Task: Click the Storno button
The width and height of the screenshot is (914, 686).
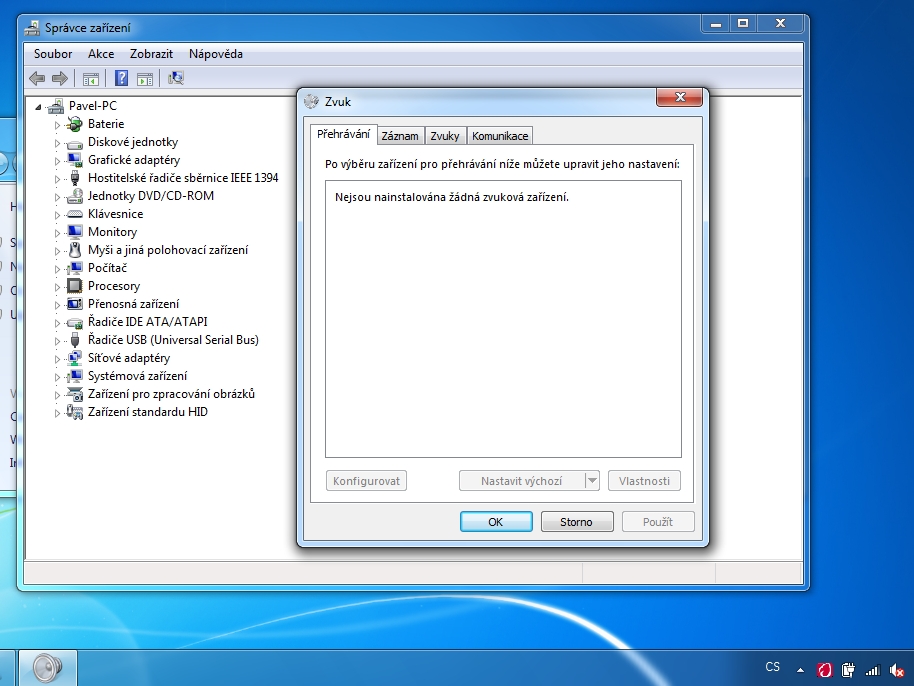Action: (576, 522)
